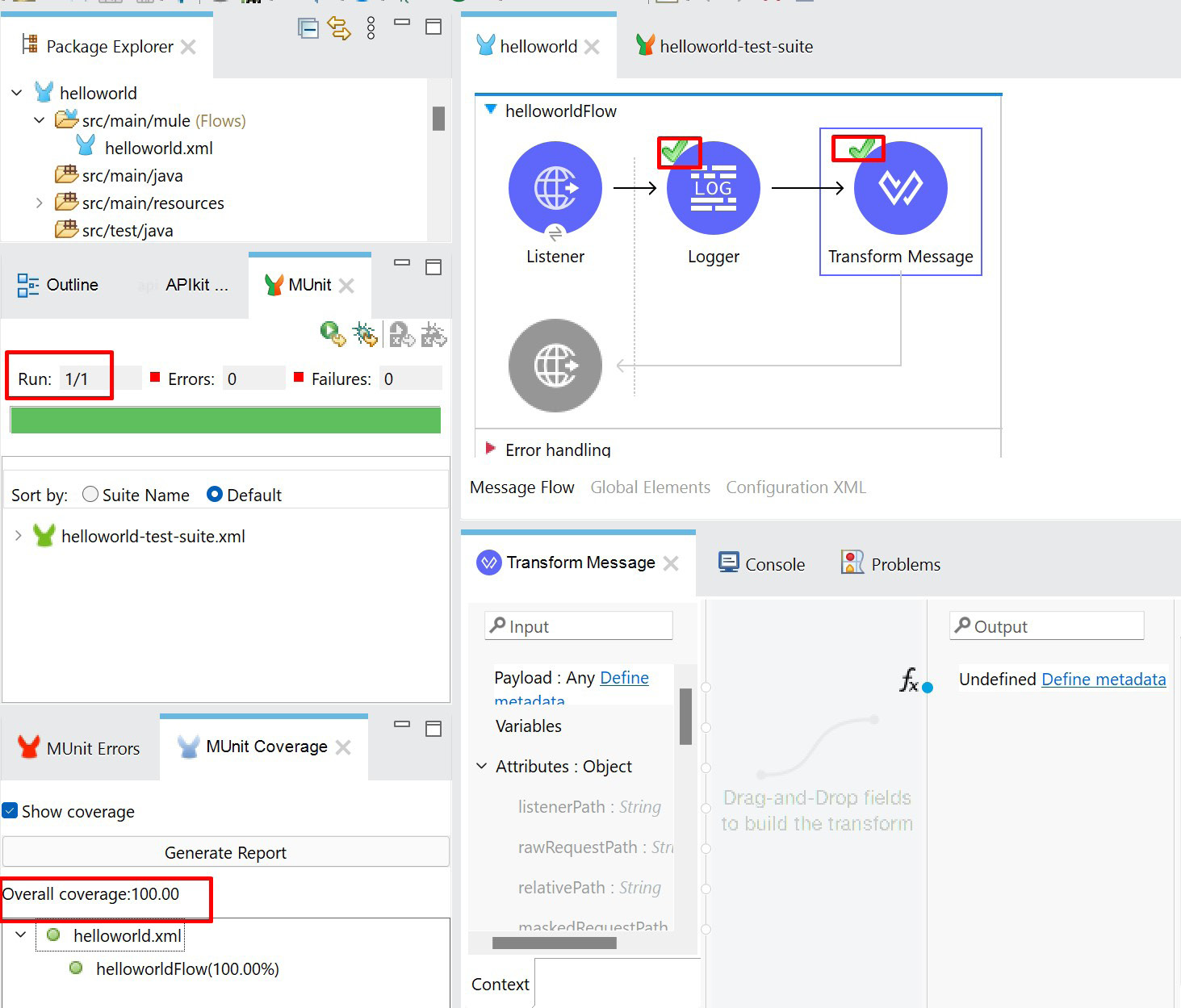Viewport: 1181px width, 1008px height.
Task: Maximize the MUnit panel
Action: tap(433, 267)
